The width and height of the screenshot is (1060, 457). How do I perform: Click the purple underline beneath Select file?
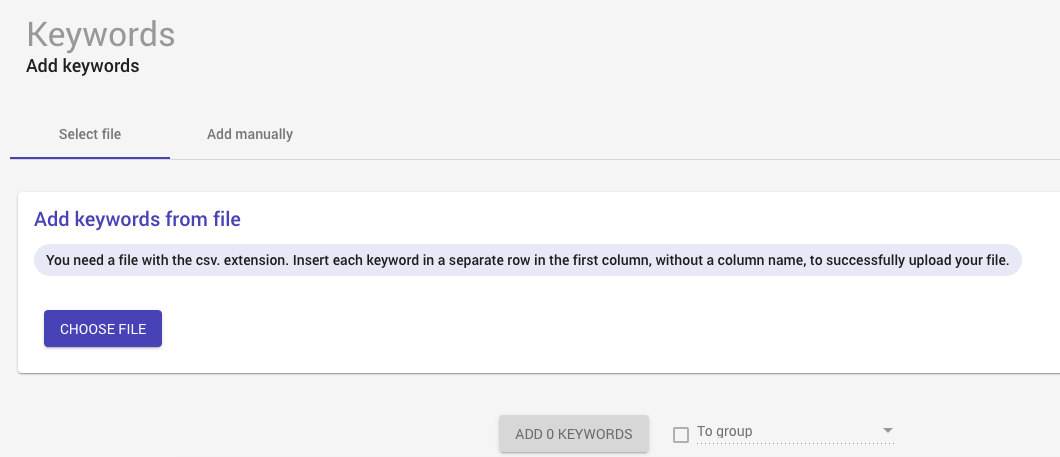90,158
